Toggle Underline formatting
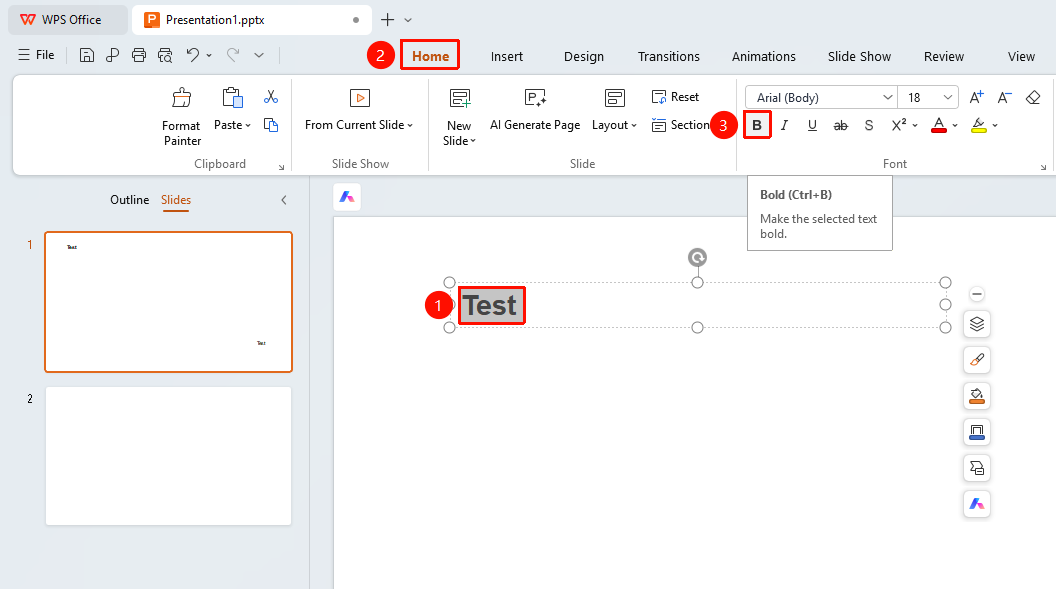The height and width of the screenshot is (589, 1056). 812,125
